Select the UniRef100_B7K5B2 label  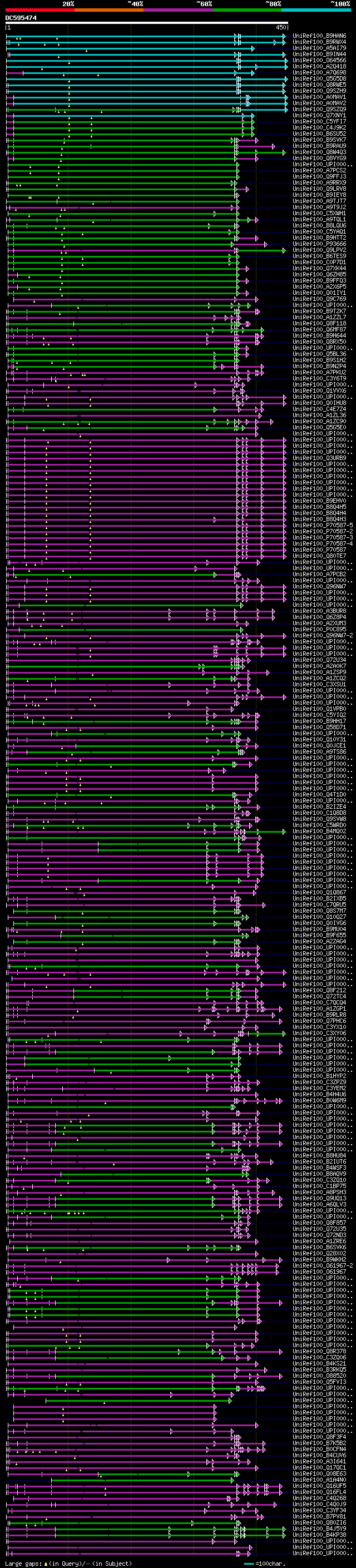point(319,1443)
